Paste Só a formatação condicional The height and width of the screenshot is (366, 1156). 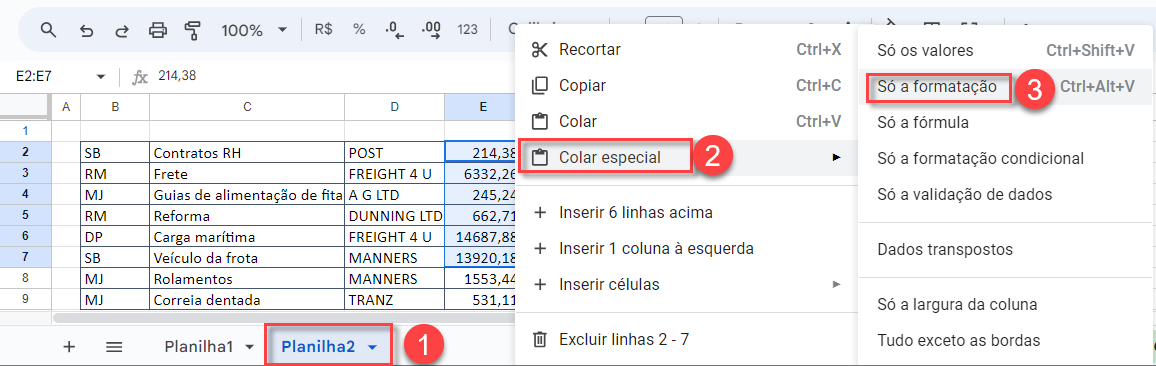[1006, 158]
